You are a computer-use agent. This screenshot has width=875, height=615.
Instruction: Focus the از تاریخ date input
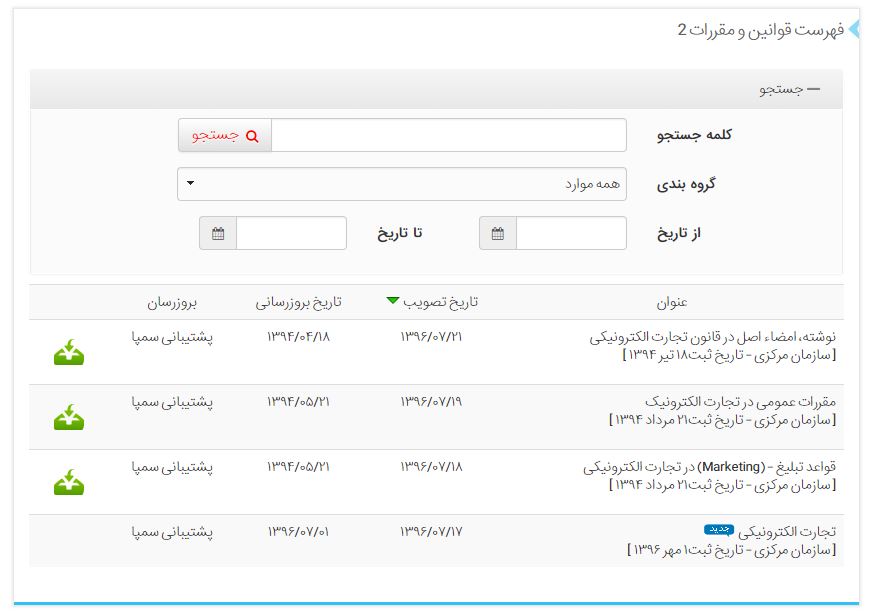(570, 234)
